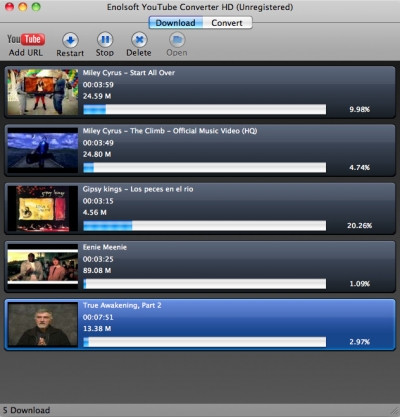The height and width of the screenshot is (418, 400).
Task: Click the title 'Gipsy kings – Los peces en el rio'
Action: pyautogui.click(x=138, y=189)
